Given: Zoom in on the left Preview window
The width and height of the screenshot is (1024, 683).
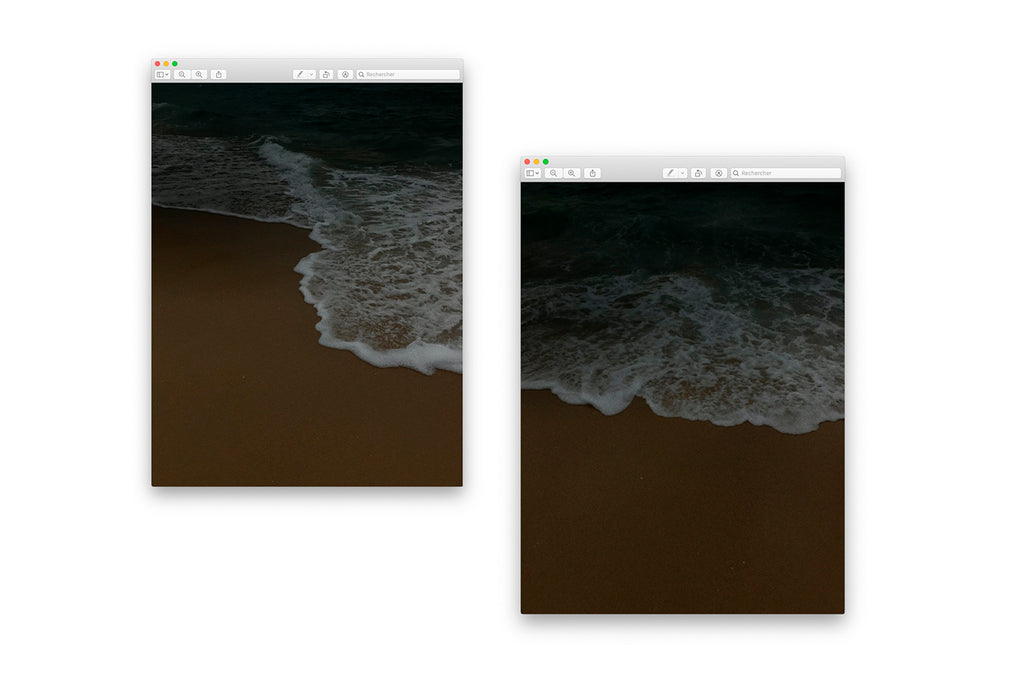Looking at the screenshot, I should 199,75.
